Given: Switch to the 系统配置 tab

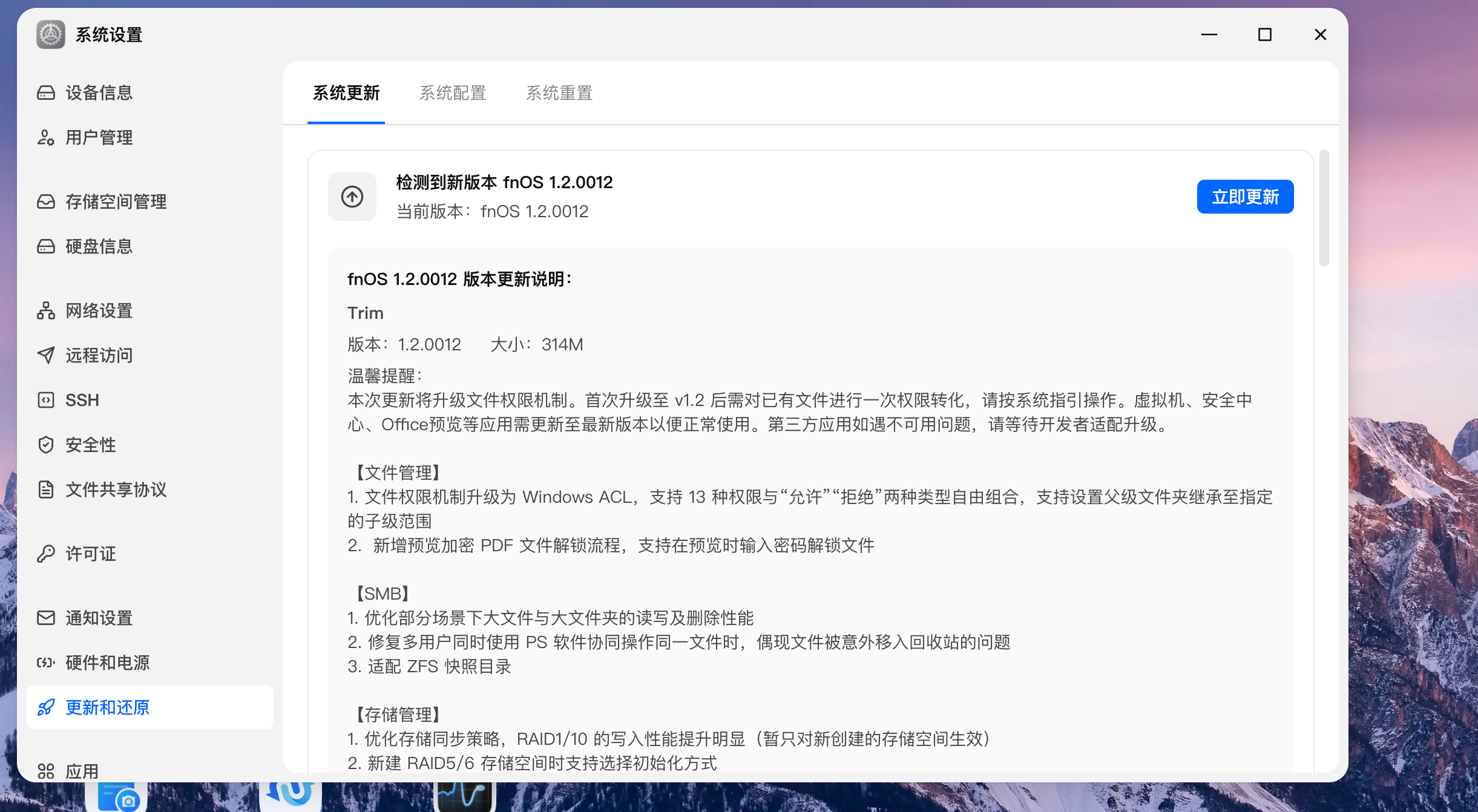Looking at the screenshot, I should tap(453, 93).
